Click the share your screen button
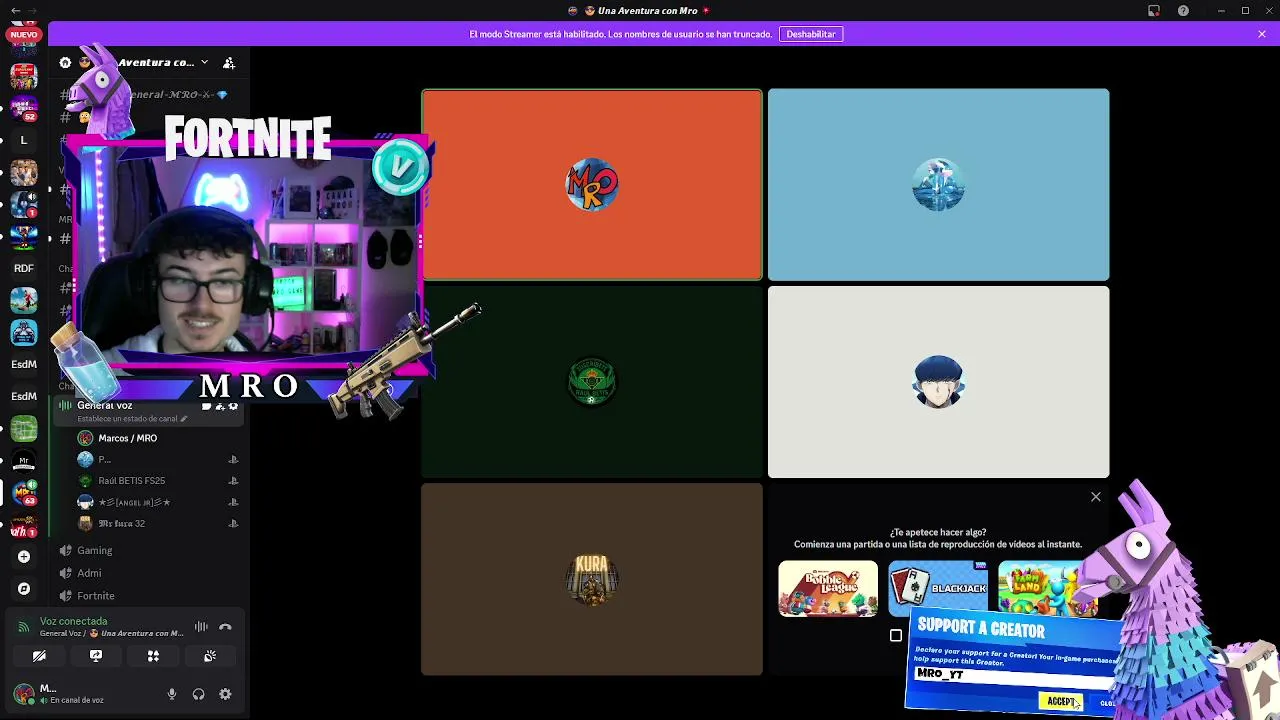 tap(96, 656)
